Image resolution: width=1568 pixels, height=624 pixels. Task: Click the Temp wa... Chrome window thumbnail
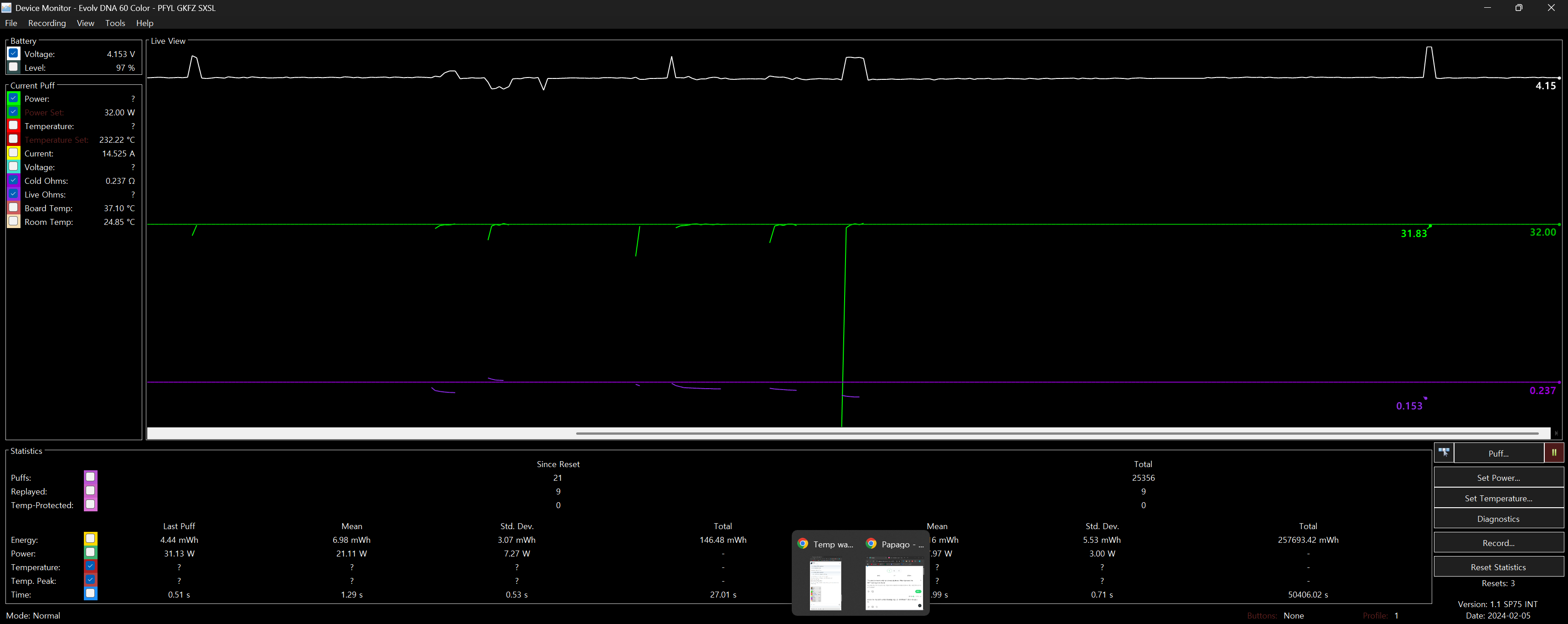coord(825,585)
